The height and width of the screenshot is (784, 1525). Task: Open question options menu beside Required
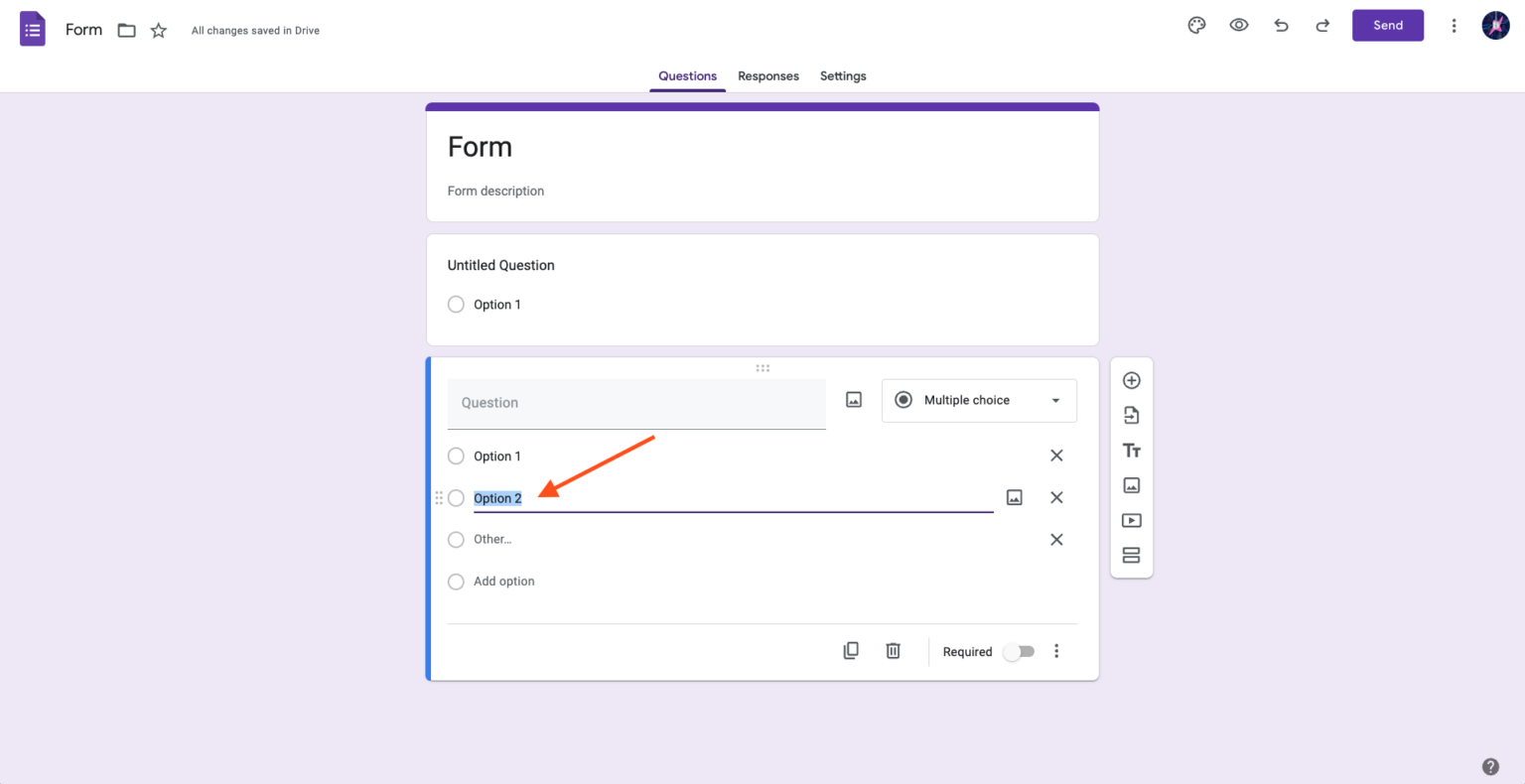coord(1056,651)
